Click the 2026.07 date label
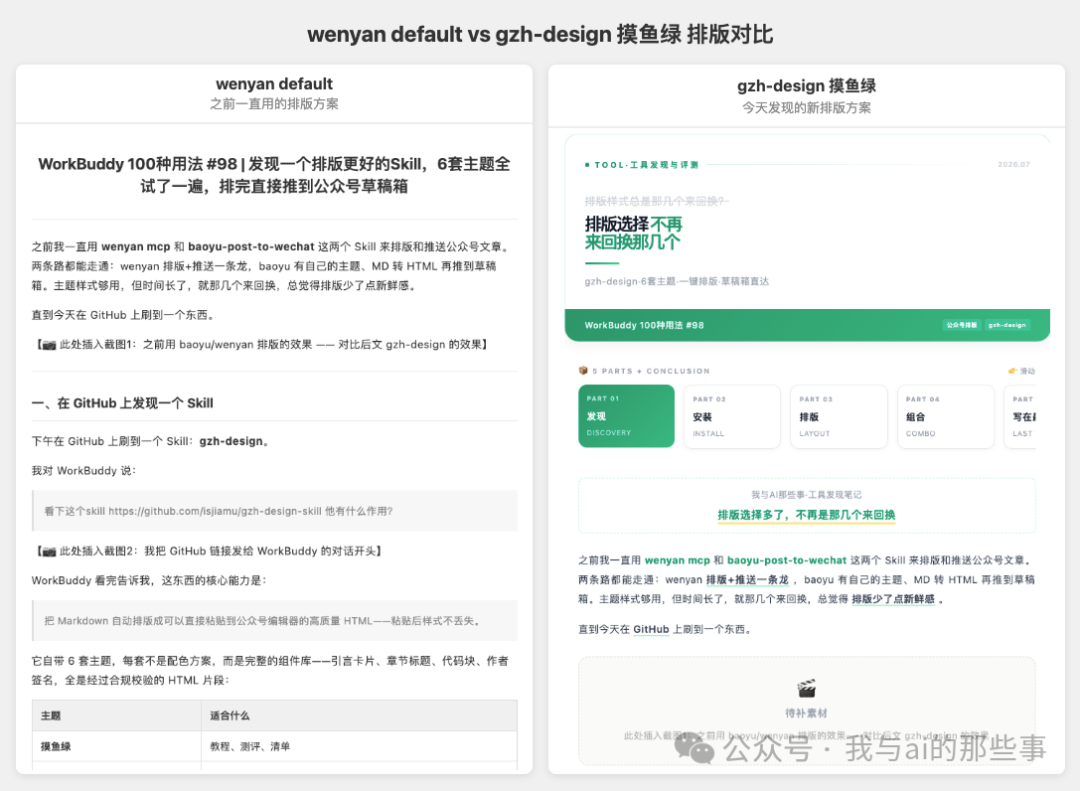This screenshot has width=1080, height=791. [x=1014, y=165]
